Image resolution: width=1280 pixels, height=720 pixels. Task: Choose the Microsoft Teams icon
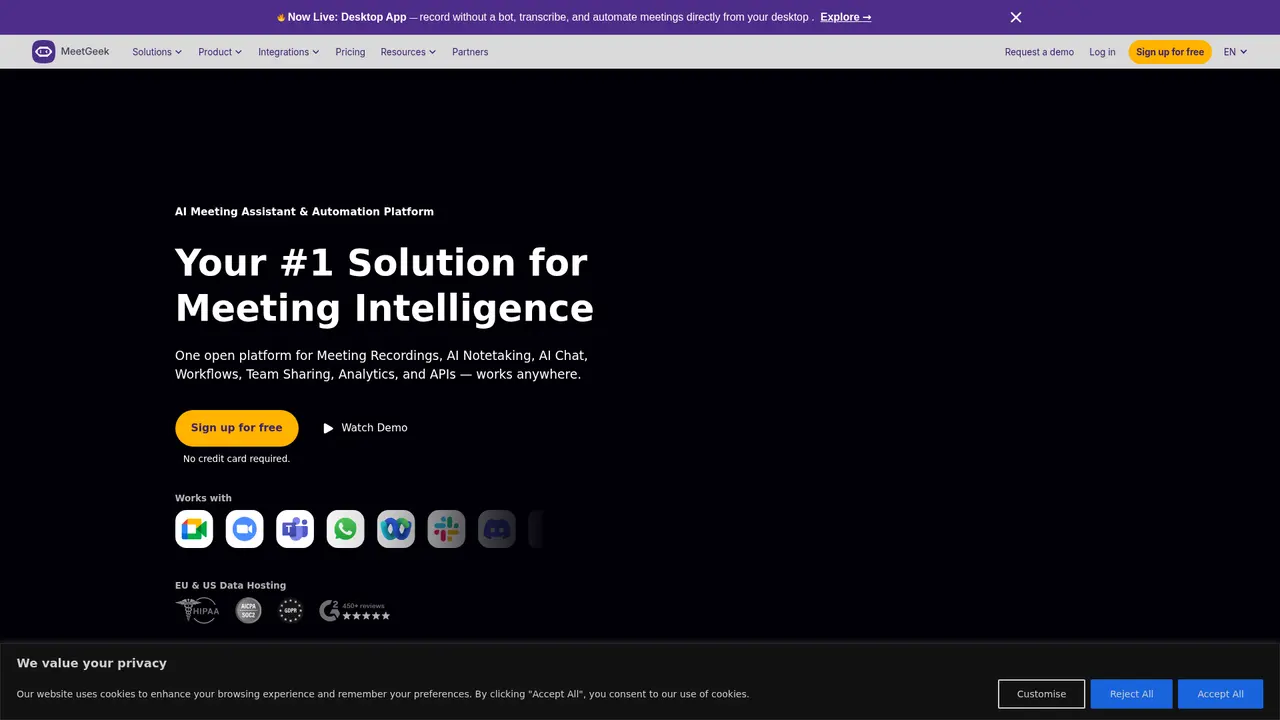pyautogui.click(x=295, y=529)
